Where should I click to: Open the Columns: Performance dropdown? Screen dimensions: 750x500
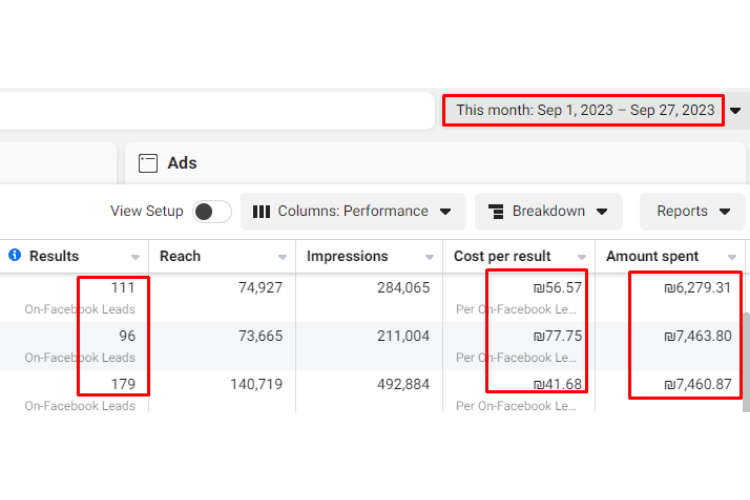pos(353,211)
